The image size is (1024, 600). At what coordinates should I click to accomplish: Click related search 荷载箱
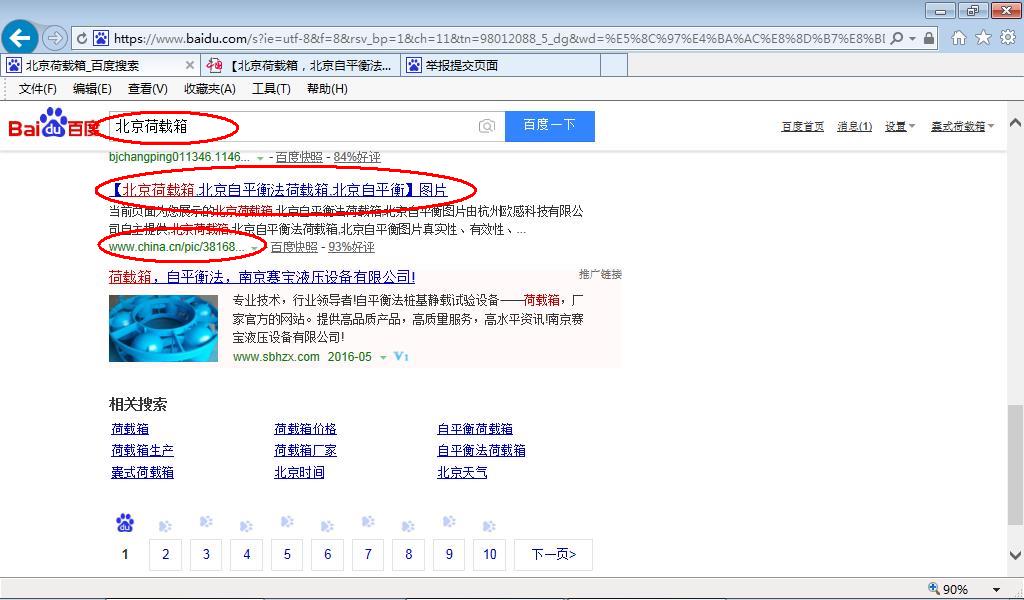[130, 429]
